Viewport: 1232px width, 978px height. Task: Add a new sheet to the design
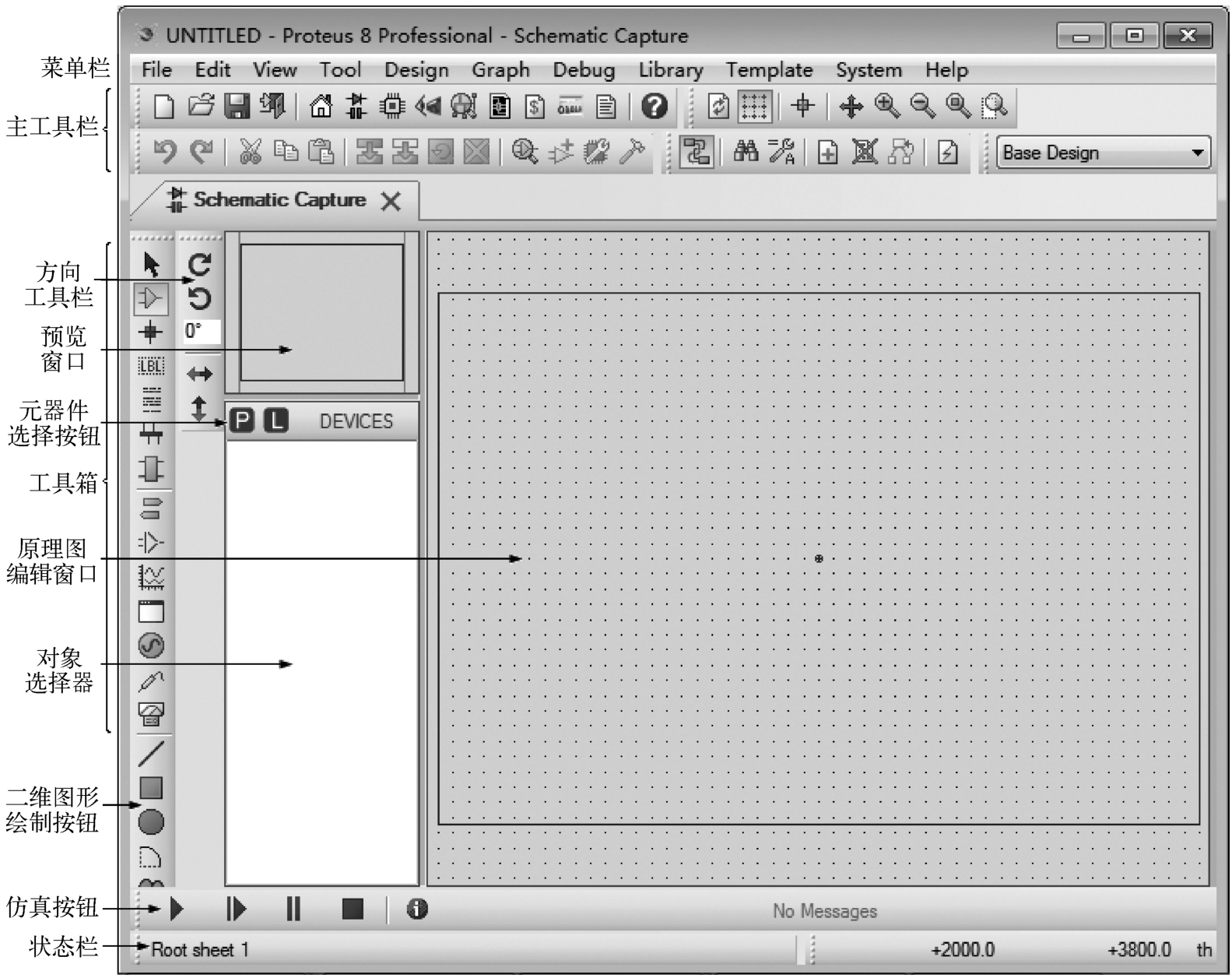pyautogui.click(x=827, y=153)
